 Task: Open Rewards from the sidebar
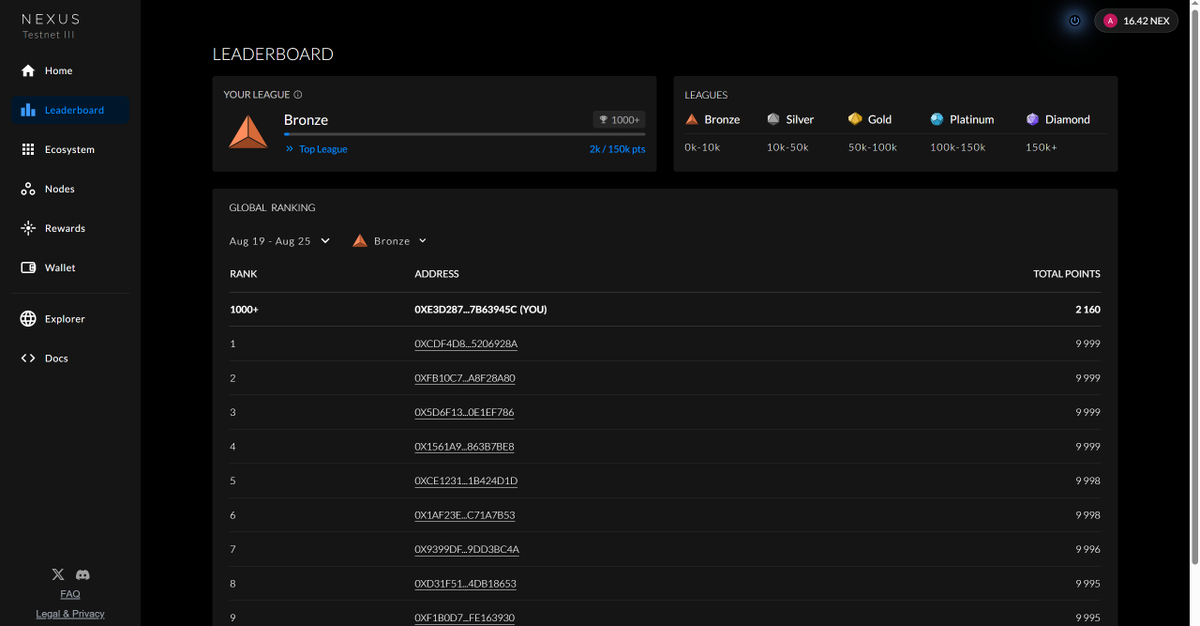[x=70, y=228]
